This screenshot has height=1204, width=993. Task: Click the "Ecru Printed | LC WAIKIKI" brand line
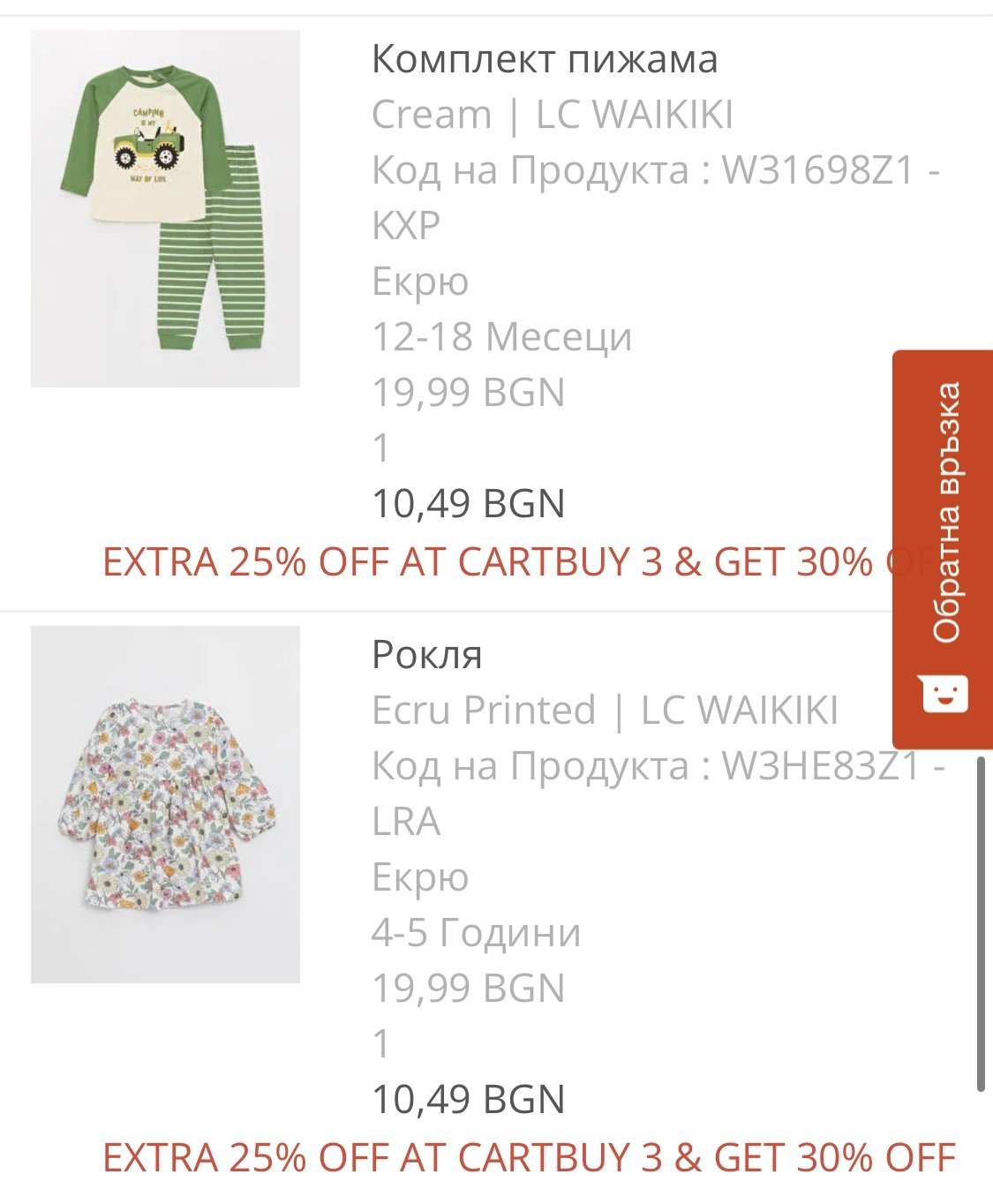tap(604, 711)
